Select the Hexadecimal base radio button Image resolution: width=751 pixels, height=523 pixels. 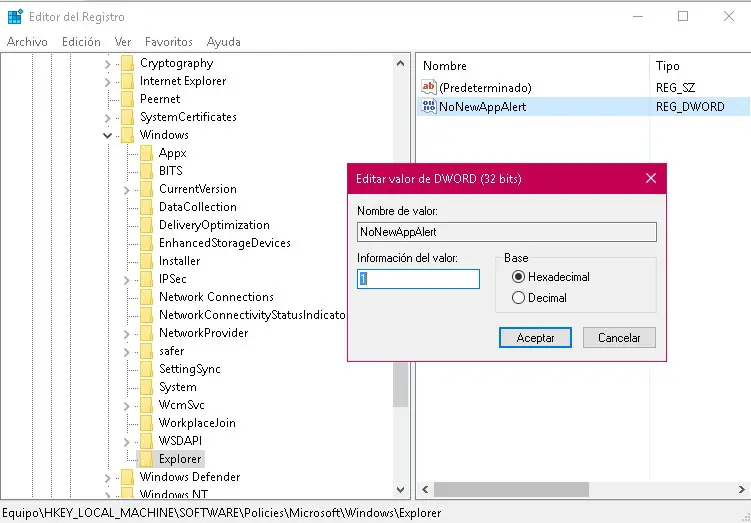tap(518, 277)
